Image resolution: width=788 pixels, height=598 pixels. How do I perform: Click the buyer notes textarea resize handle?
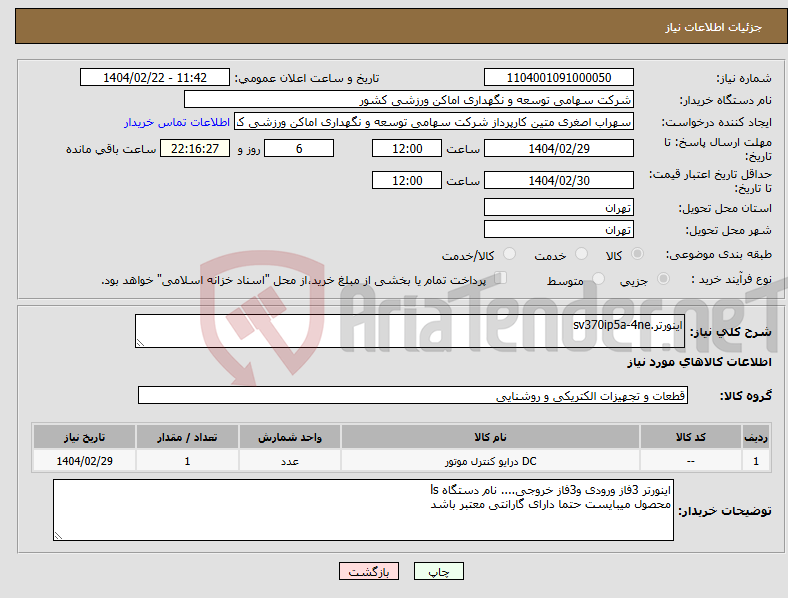tap(58, 536)
